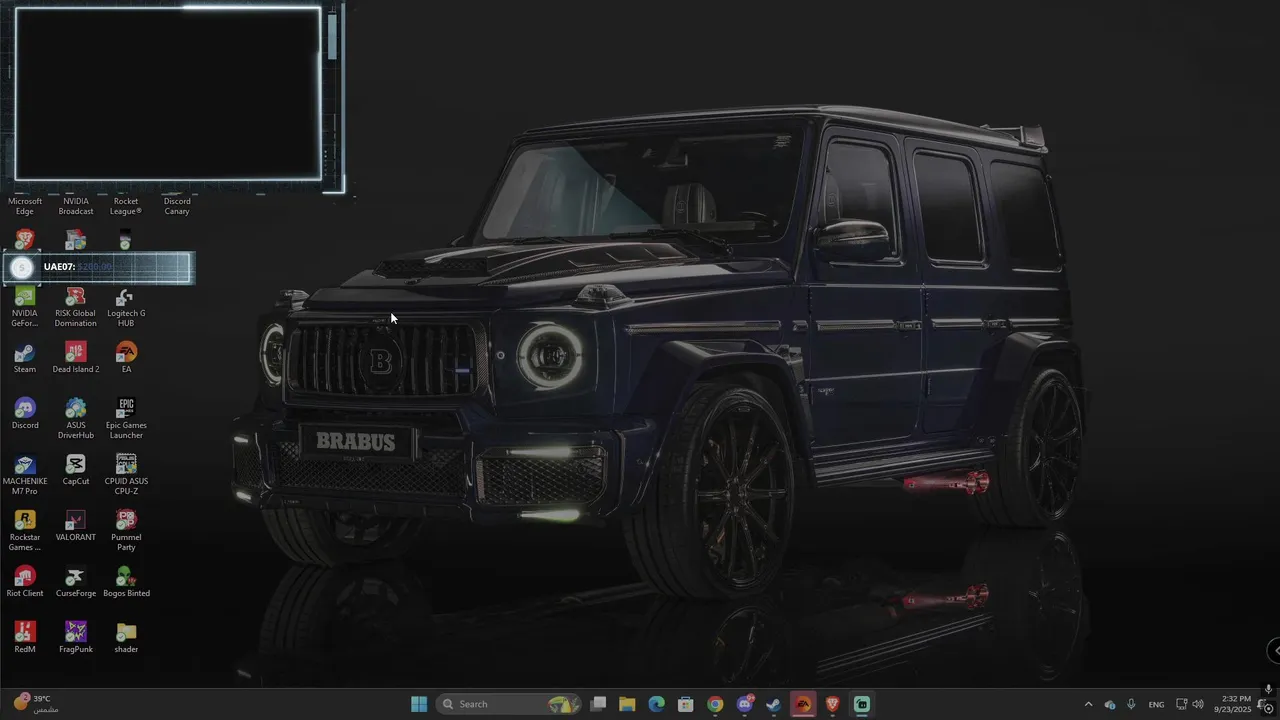Screen dimensions: 1280x720
Task: Open Google Chrome from the taskbar
Action: click(715, 704)
